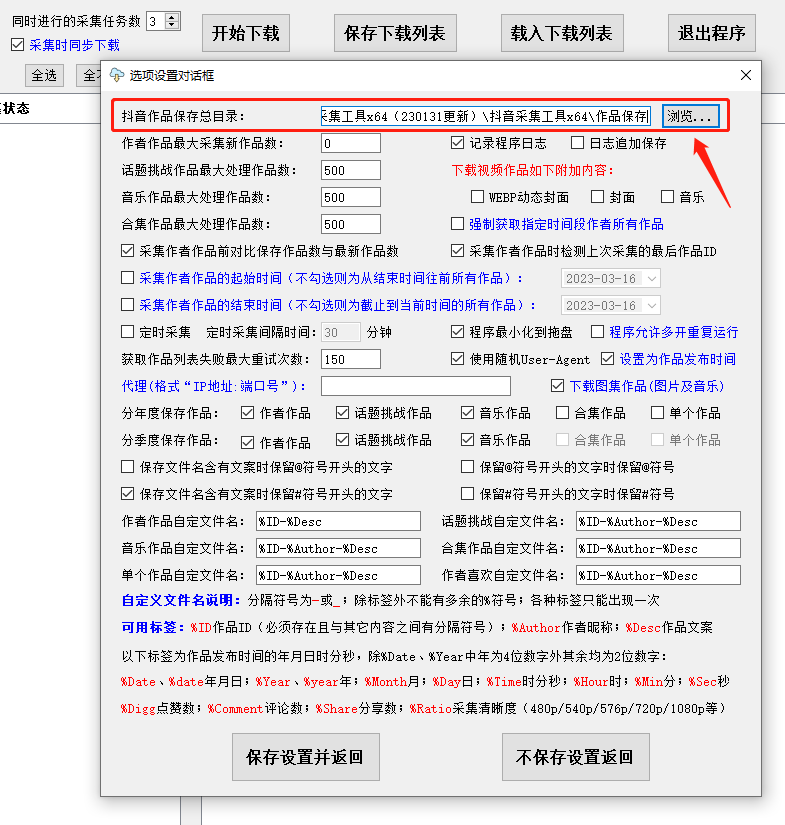This screenshot has width=785, height=825.
Task: Enable 保留#符号开头的文字时保留#符号 checkbox
Action: click(x=467, y=494)
